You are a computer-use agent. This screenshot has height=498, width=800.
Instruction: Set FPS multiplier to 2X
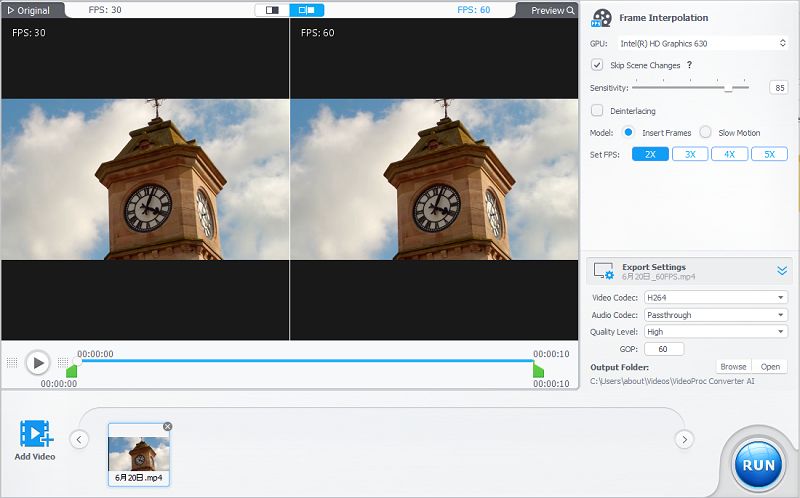[650, 154]
